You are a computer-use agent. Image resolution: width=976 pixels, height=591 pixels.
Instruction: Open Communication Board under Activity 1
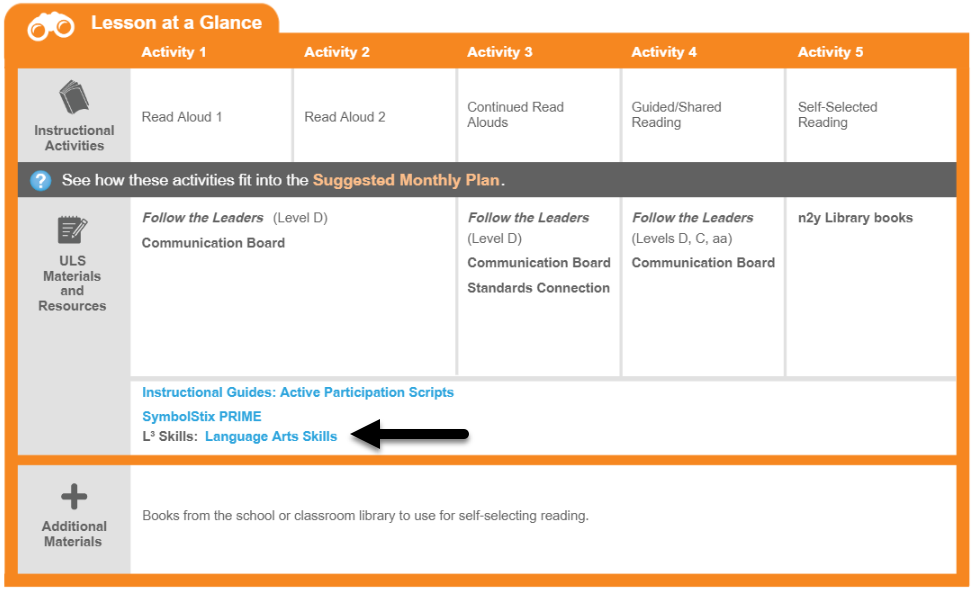pyautogui.click(x=214, y=243)
